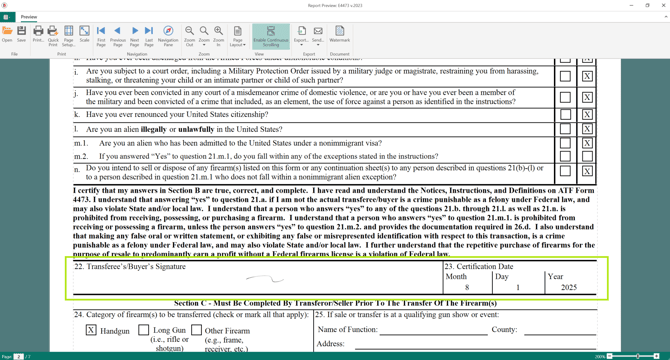
Task: Click the zoom slider plus button
Action: [656, 356]
